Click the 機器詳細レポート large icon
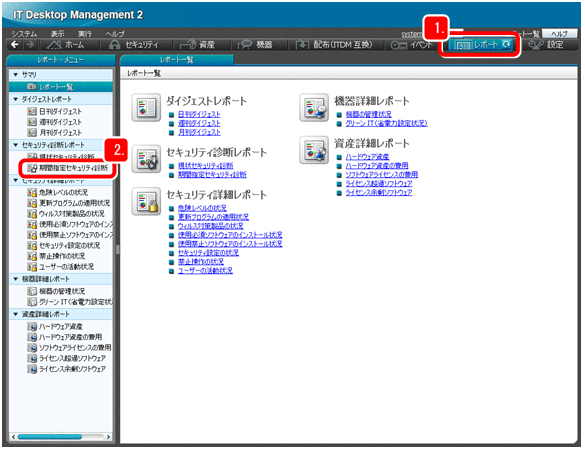Image resolution: width=585 pixels, height=451 pixels. point(314,107)
